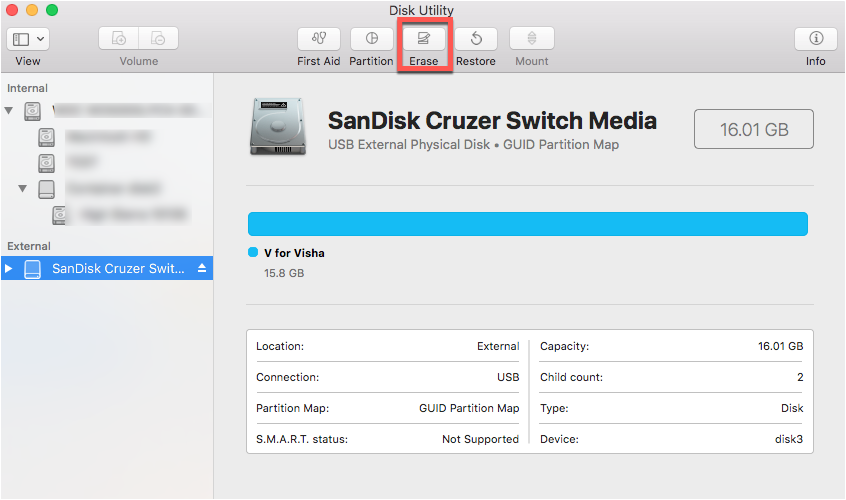The image size is (846, 500).
Task: Expand the SanDisk Cruzer Switch disk
Action: [x=9, y=268]
